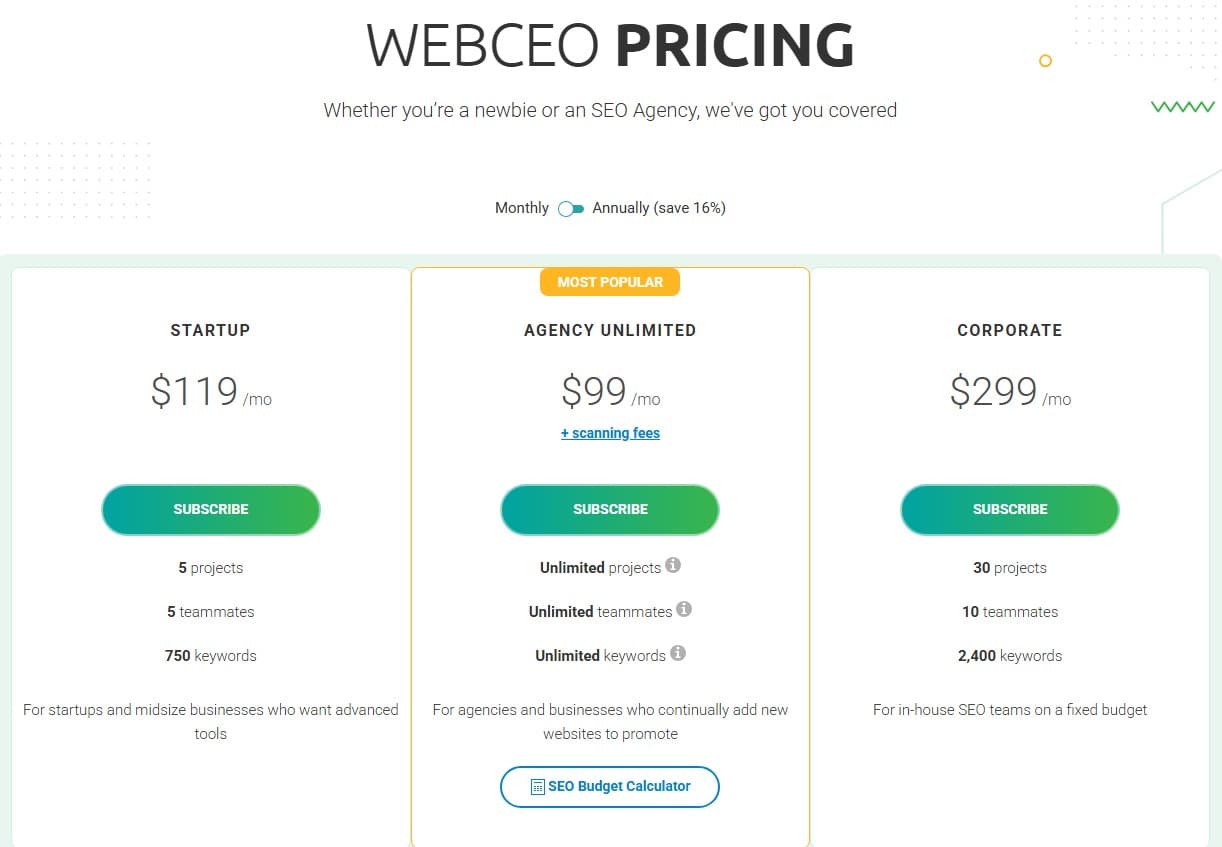Subscribe to the Startup plan
This screenshot has height=847, width=1222.
[210, 510]
